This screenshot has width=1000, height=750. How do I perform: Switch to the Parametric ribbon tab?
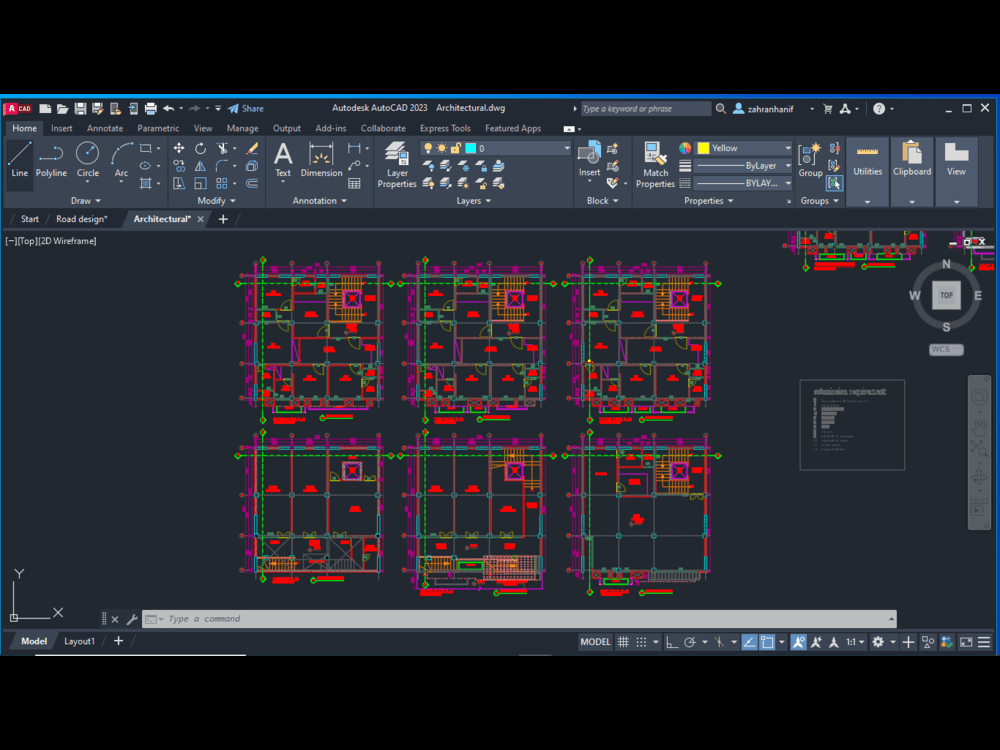click(158, 128)
